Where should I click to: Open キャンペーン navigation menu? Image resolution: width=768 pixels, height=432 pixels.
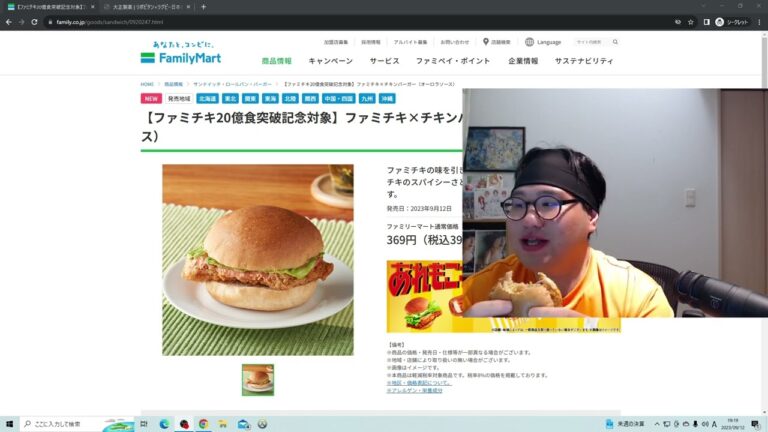tap(331, 61)
